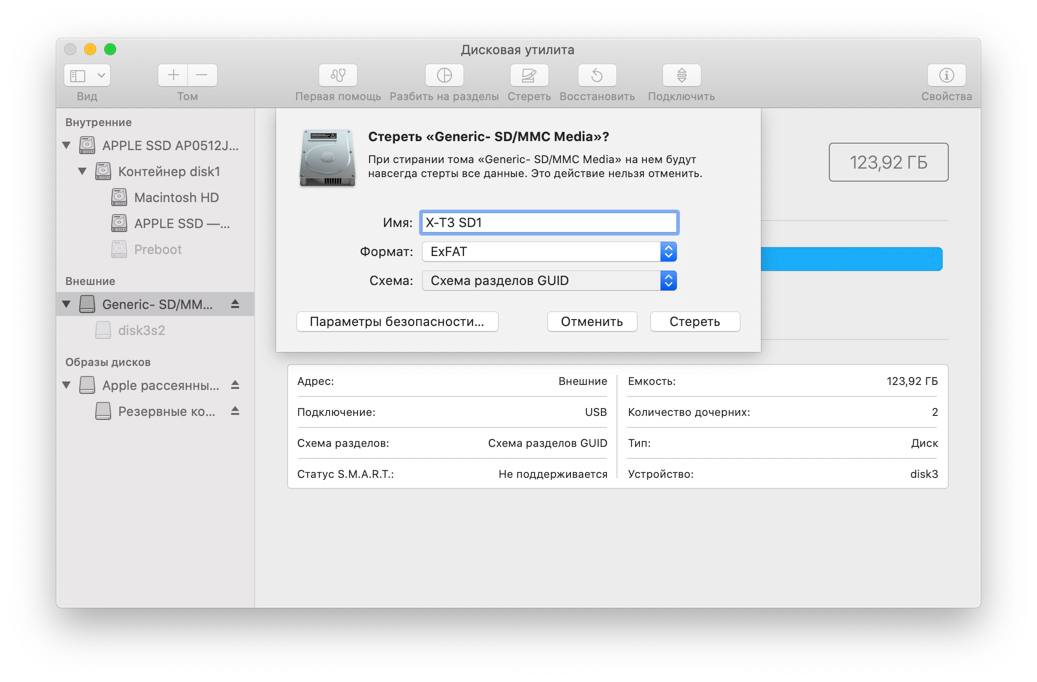Image resolution: width=1037 pixels, height=682 pixels.
Task: Eject Generic- SD/MMC disk
Action: coord(235,304)
